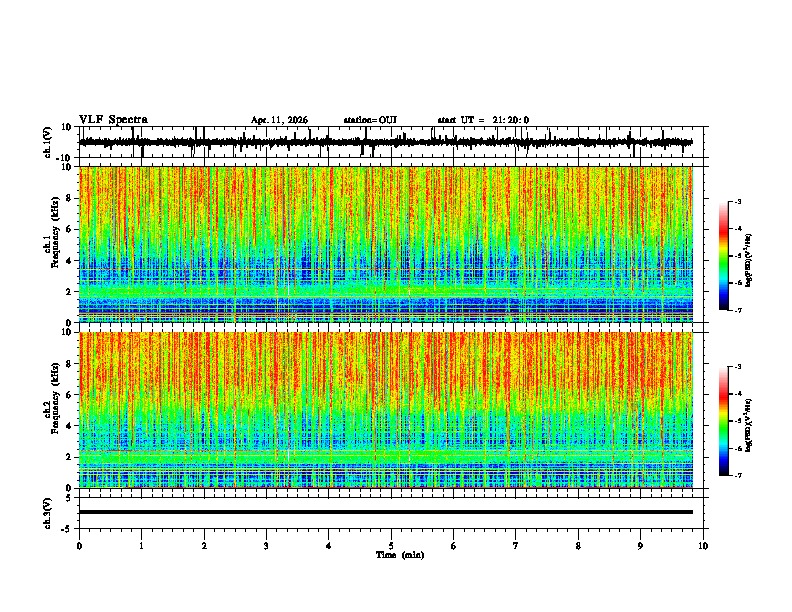This screenshot has height=612, width=792.
Task: Click inside the ch.2 spectrogram image
Action: 386,410
